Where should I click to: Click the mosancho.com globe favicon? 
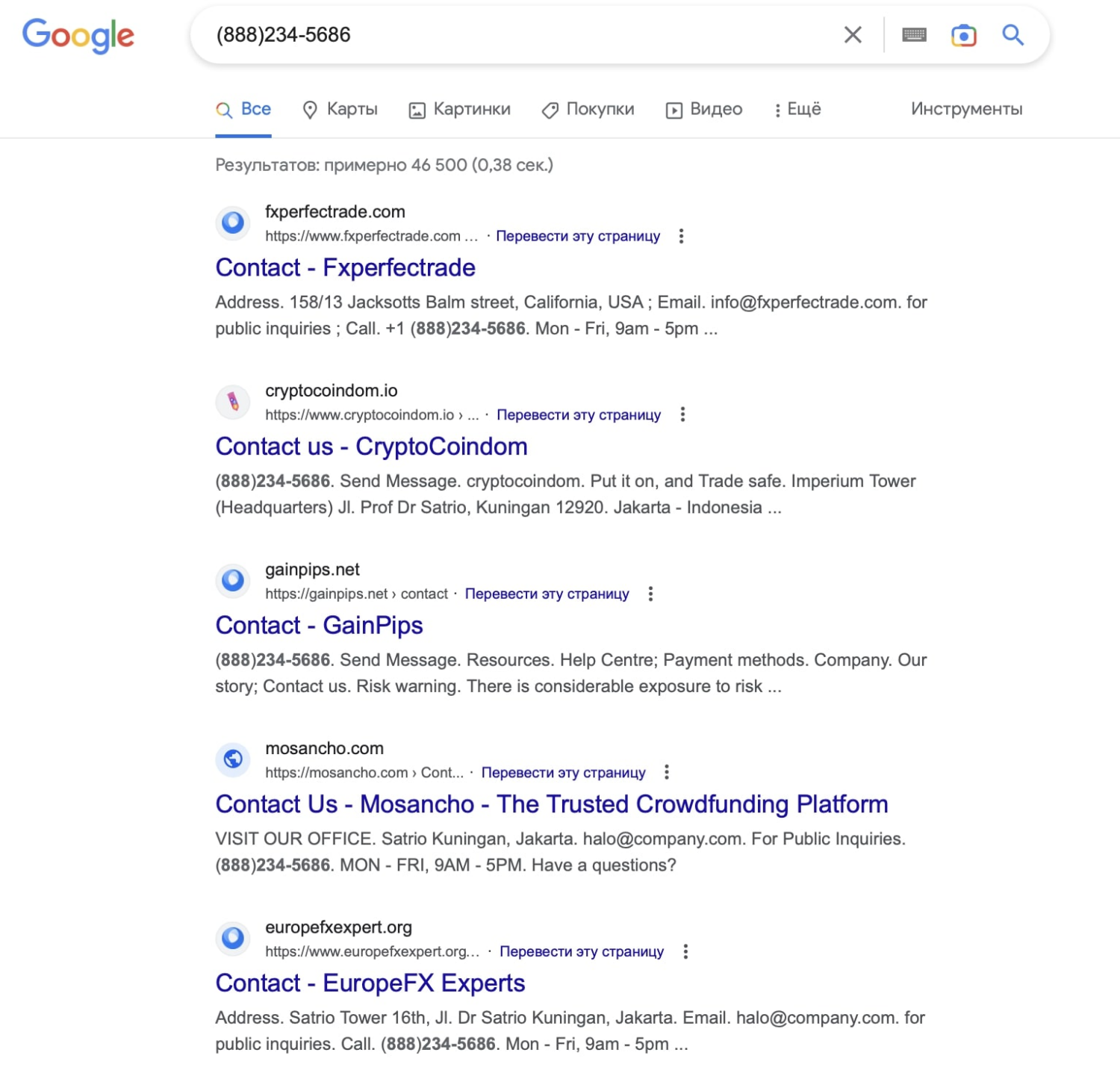click(x=233, y=759)
